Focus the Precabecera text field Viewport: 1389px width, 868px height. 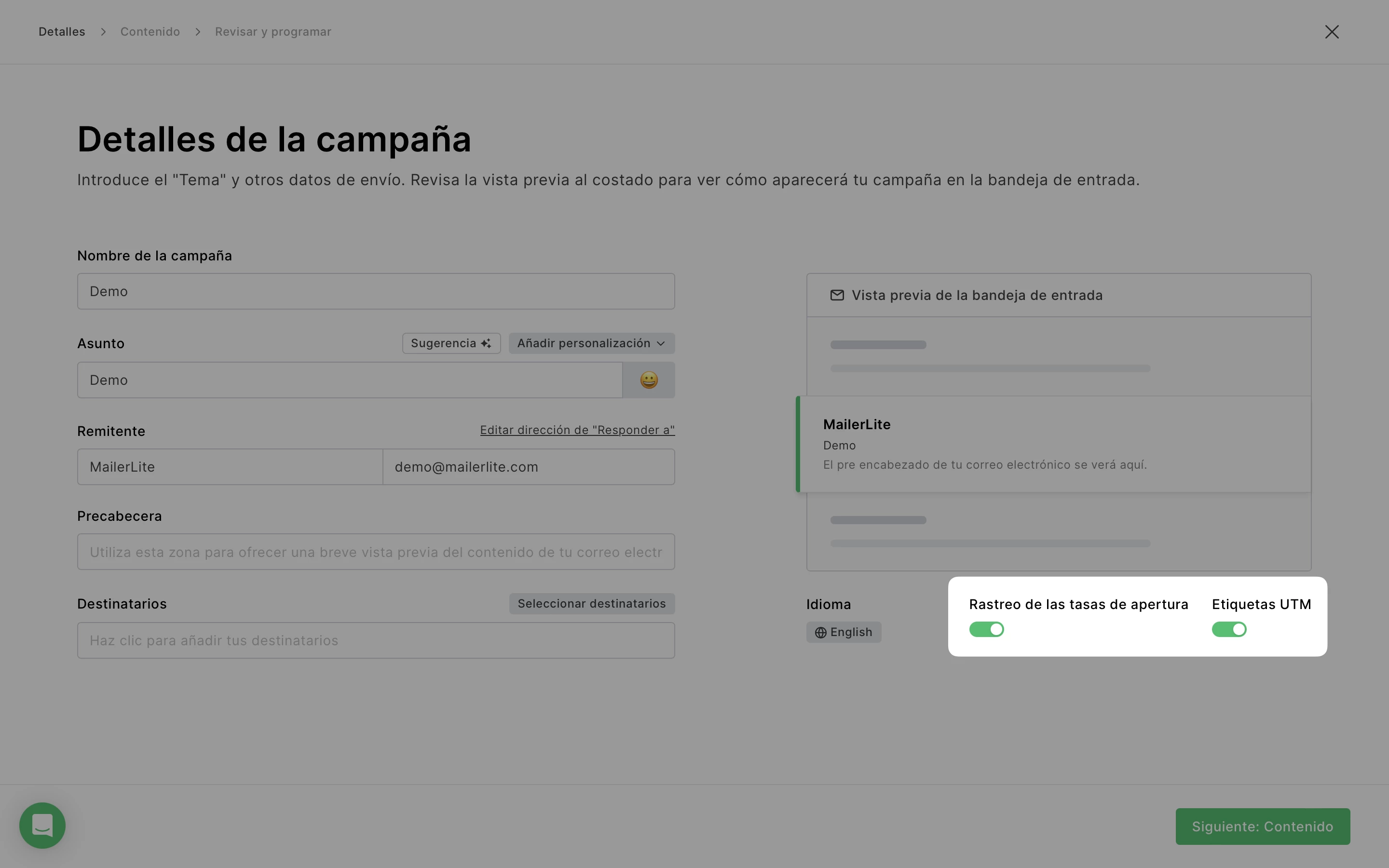[376, 552]
